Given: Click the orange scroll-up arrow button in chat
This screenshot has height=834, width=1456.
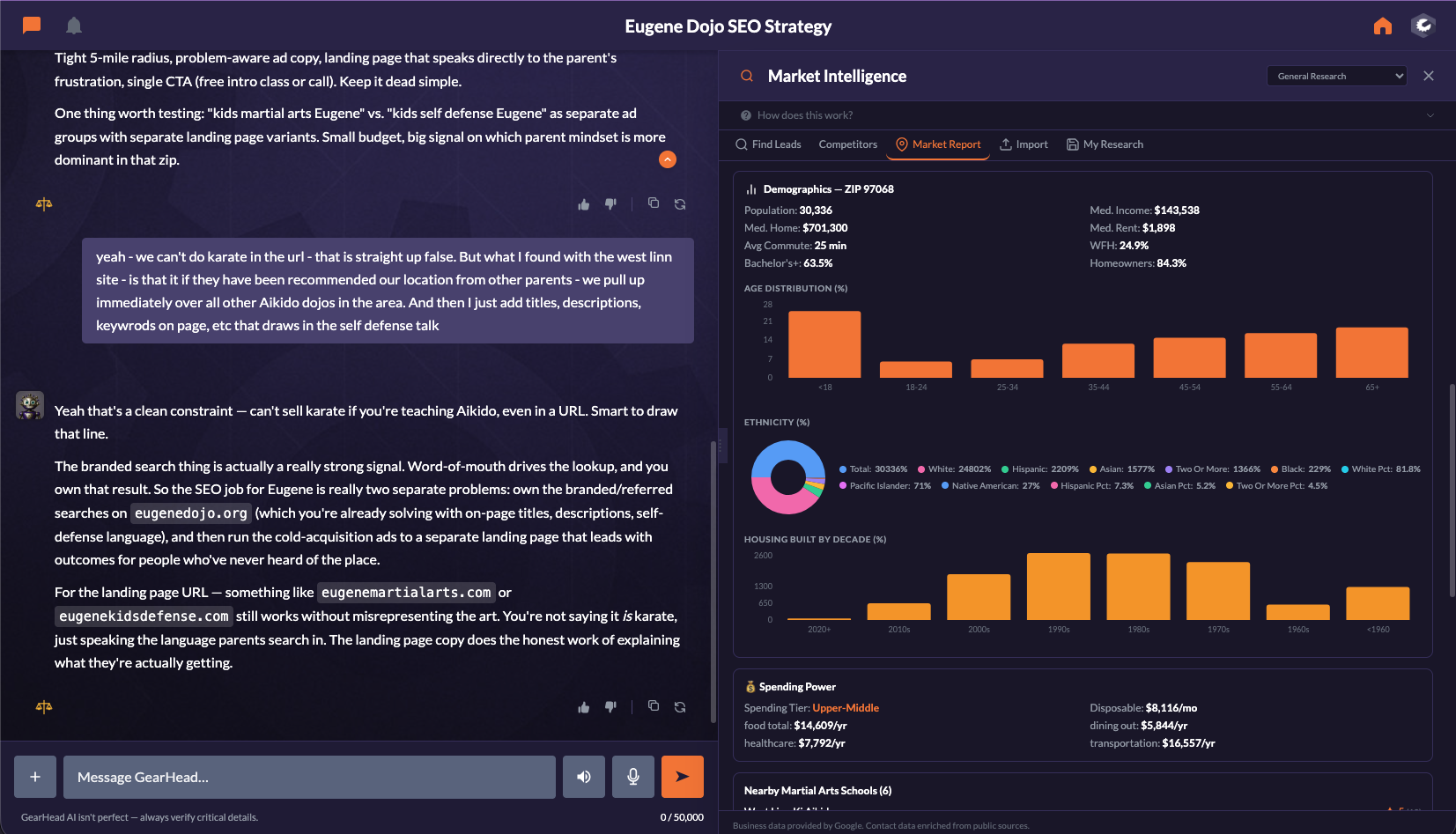Looking at the screenshot, I should [668, 159].
